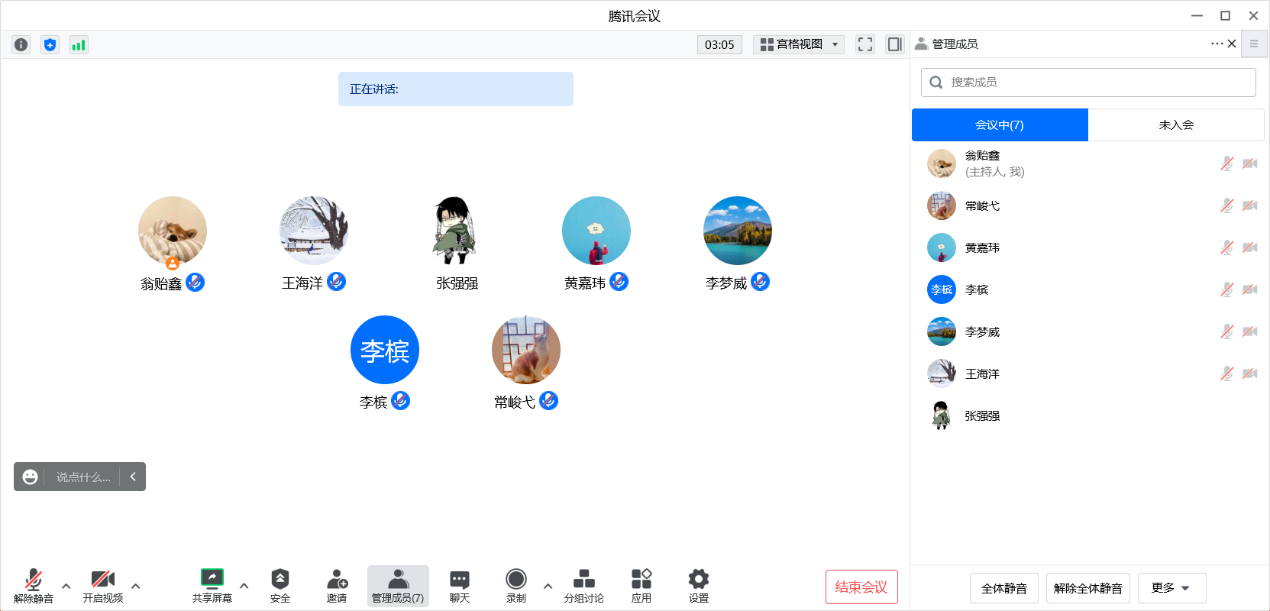Toggle camera icon for 李梦威 in member list
Image resolution: width=1270 pixels, height=611 pixels.
point(1249,332)
